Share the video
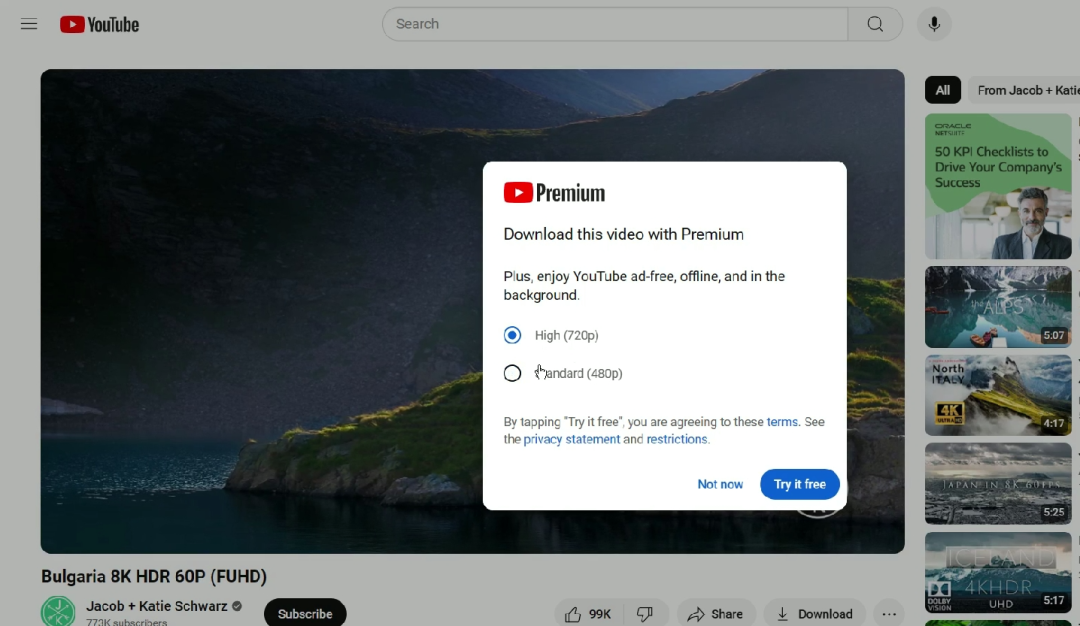Image resolution: width=1080 pixels, height=626 pixels. pos(716,614)
